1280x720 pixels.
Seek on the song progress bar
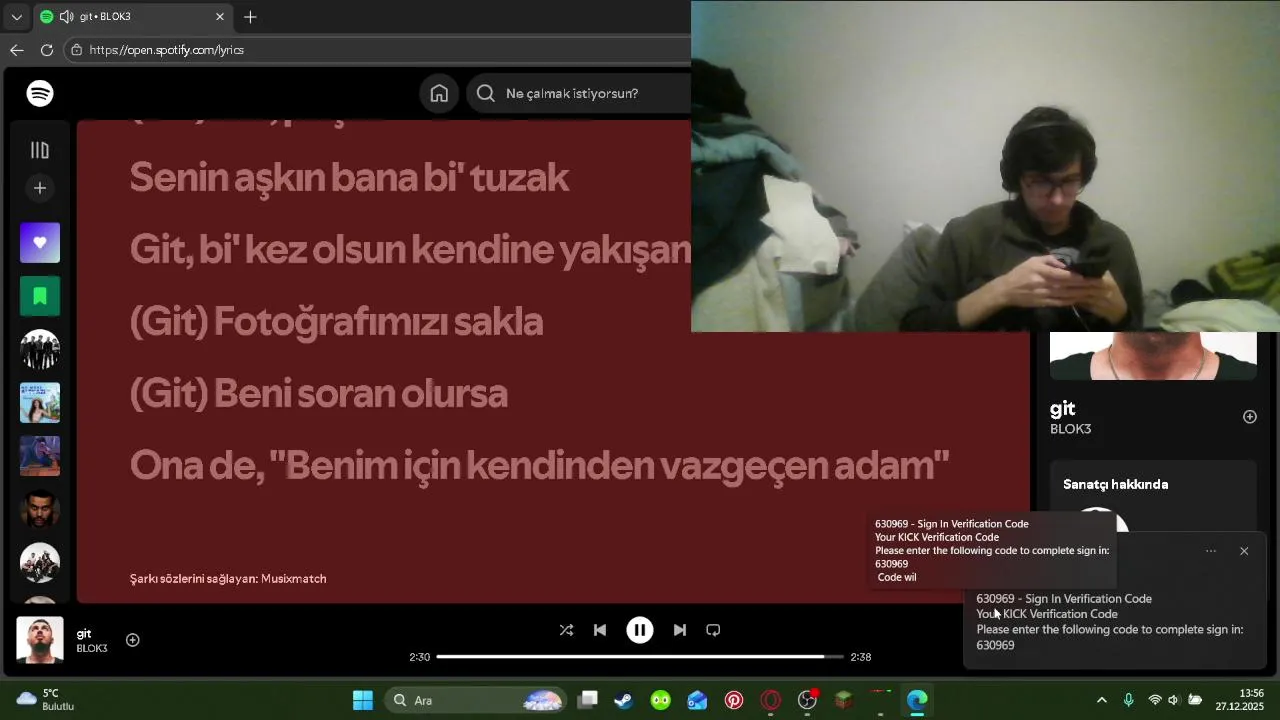coord(640,657)
